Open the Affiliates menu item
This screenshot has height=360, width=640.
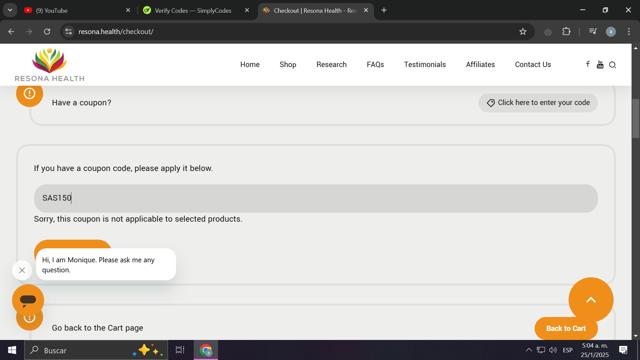[x=480, y=64]
